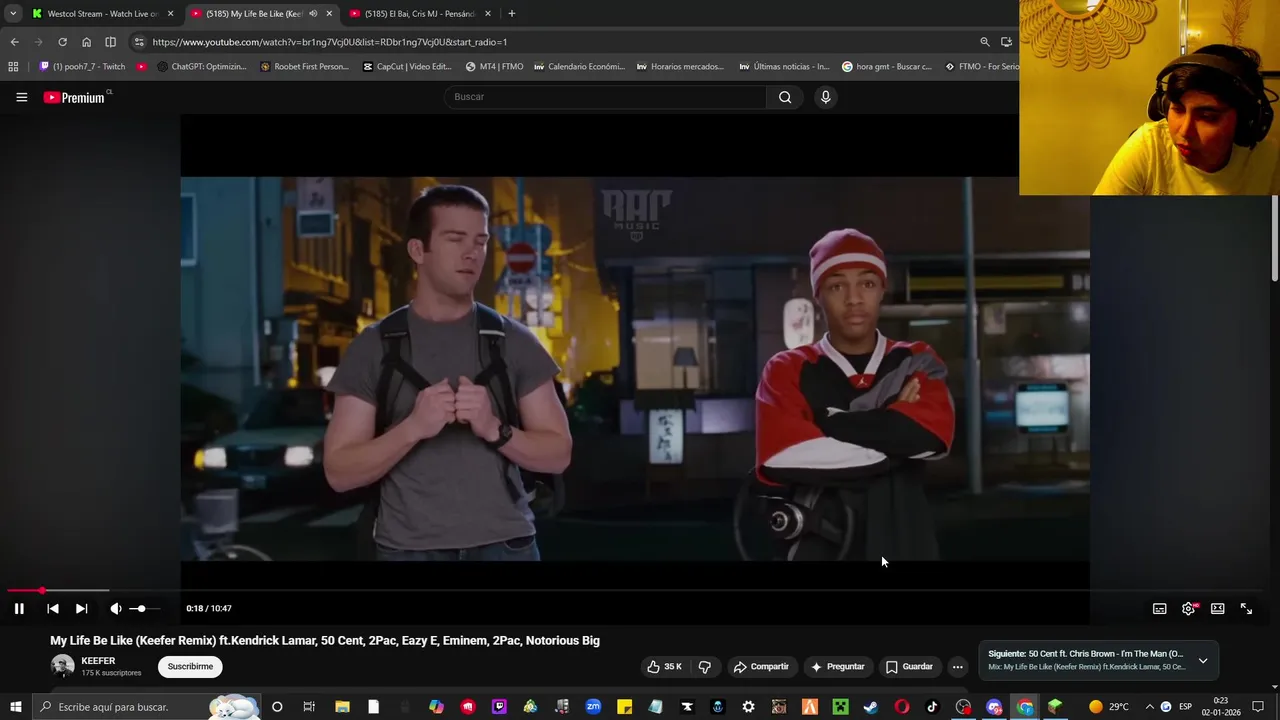Open Últimas noticias bookmark

784,67
